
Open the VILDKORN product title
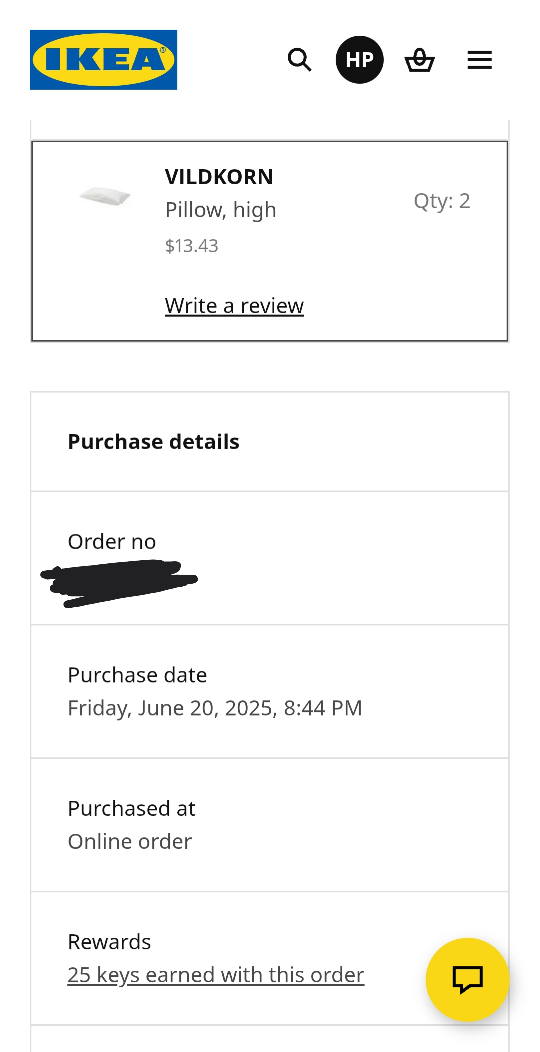click(x=219, y=176)
